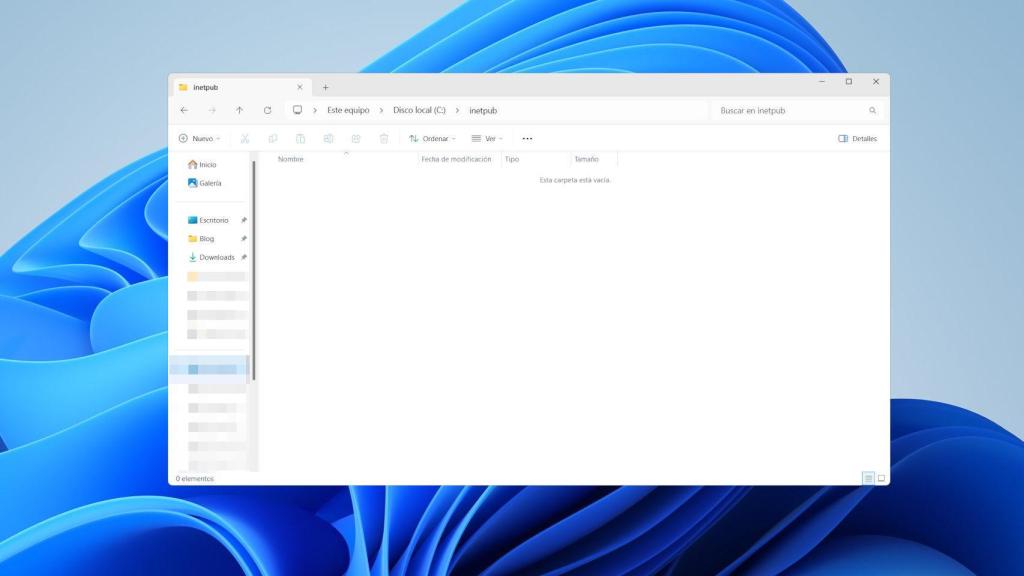
Task: Go back using the back arrow
Action: coord(185,110)
